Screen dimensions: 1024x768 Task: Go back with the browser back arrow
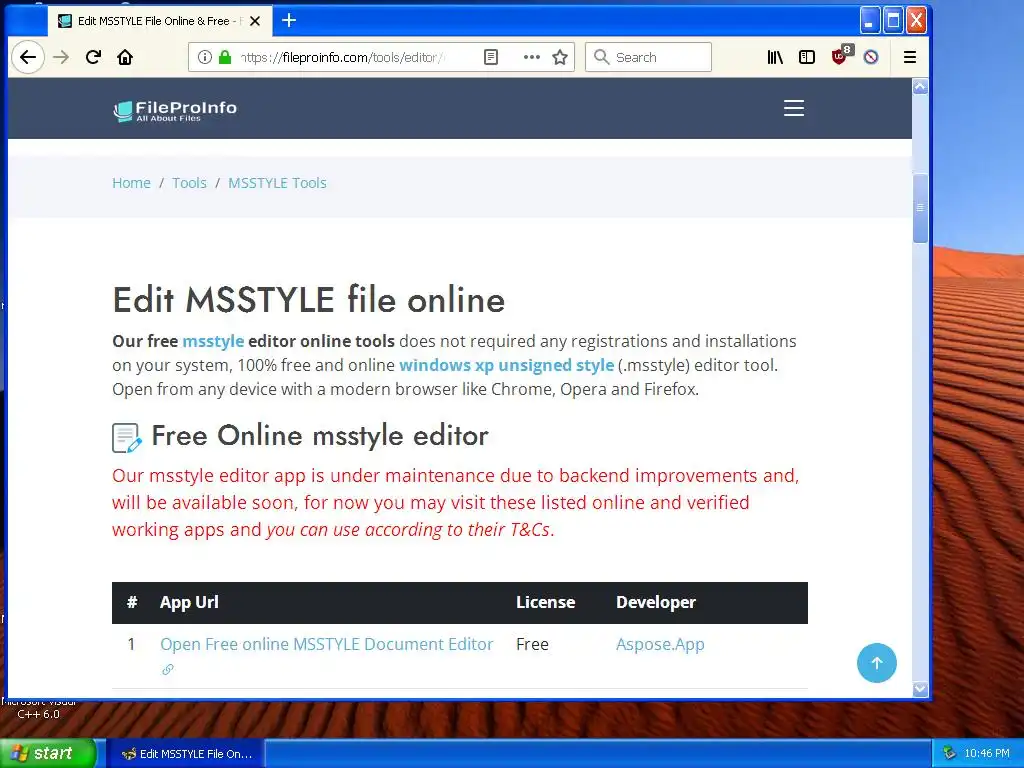click(x=27, y=57)
